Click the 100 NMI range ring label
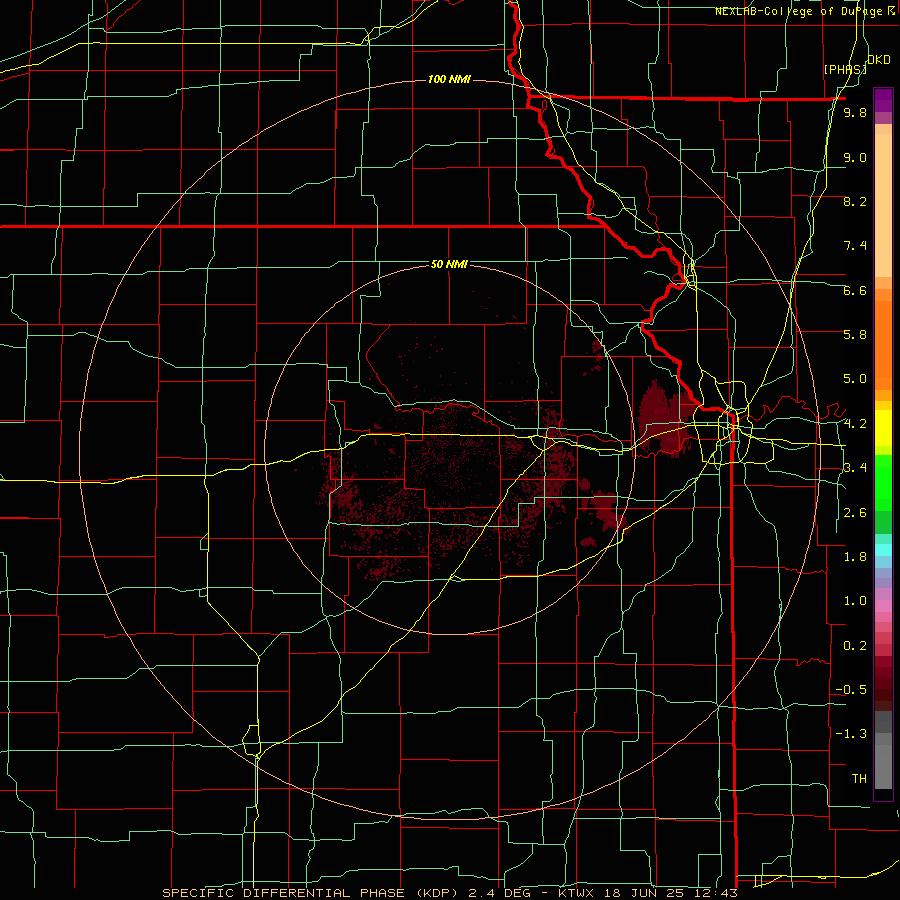 (x=449, y=79)
